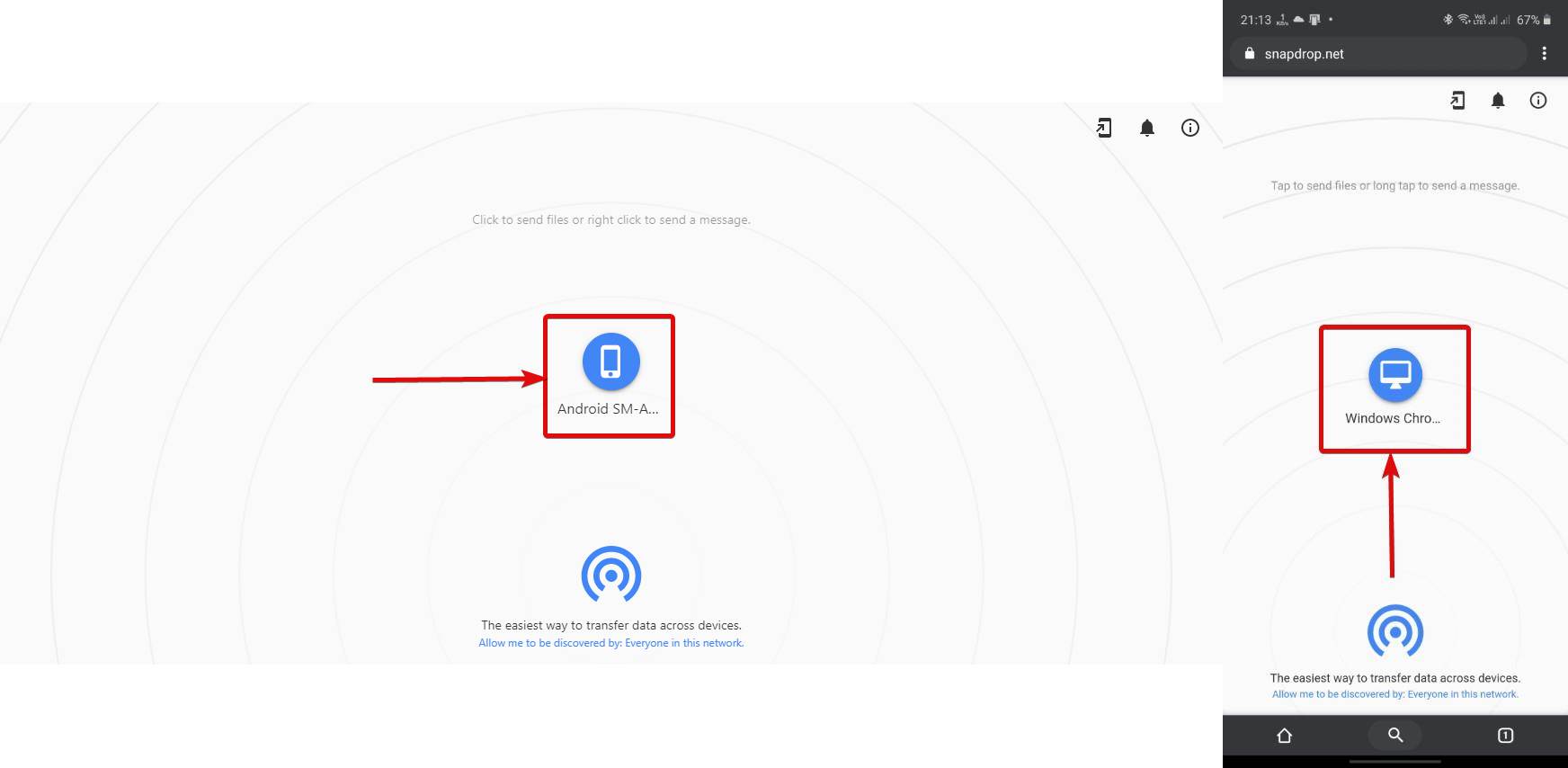Tap the Bluetooth icon in status bar

[x=1448, y=19]
